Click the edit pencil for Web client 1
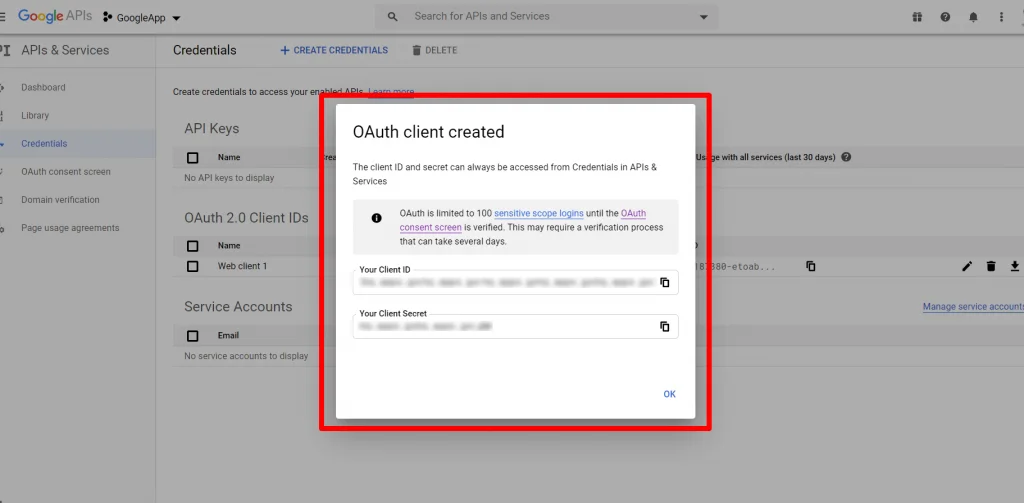Image resolution: width=1024 pixels, height=503 pixels. 967,266
